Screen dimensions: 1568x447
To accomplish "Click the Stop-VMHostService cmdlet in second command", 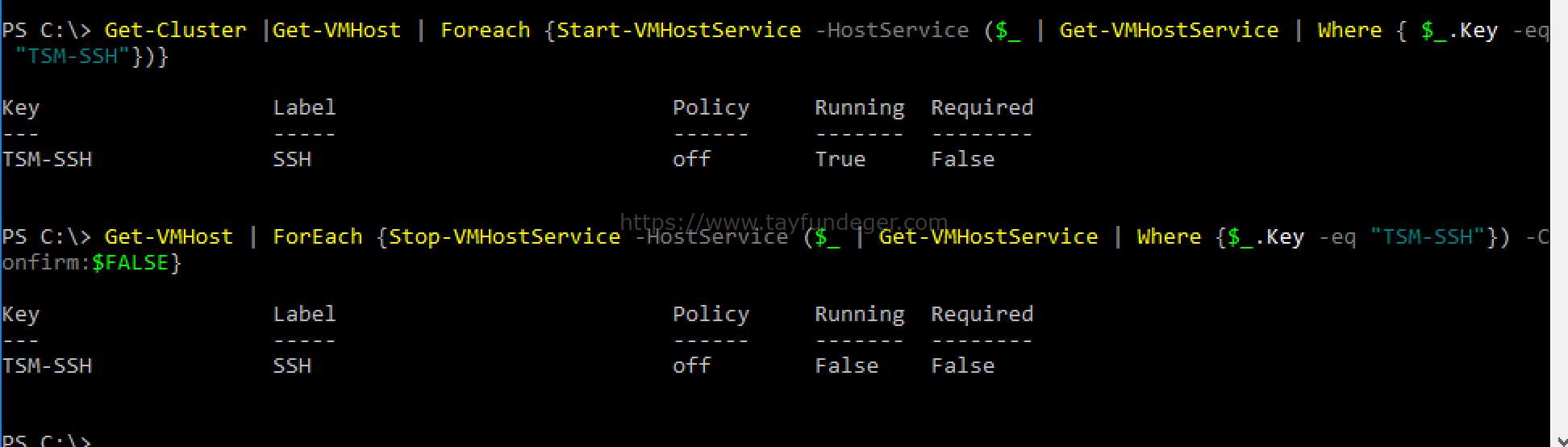I will pos(505,236).
